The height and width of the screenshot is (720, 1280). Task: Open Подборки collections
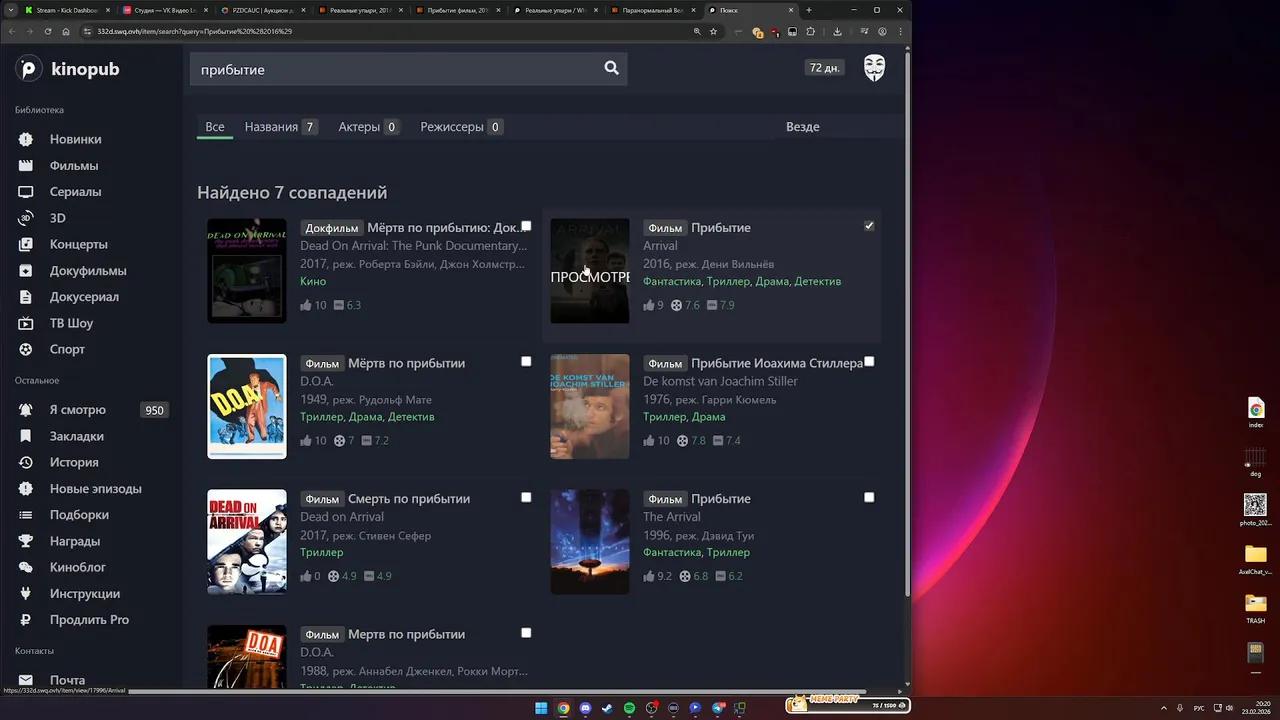click(x=79, y=514)
